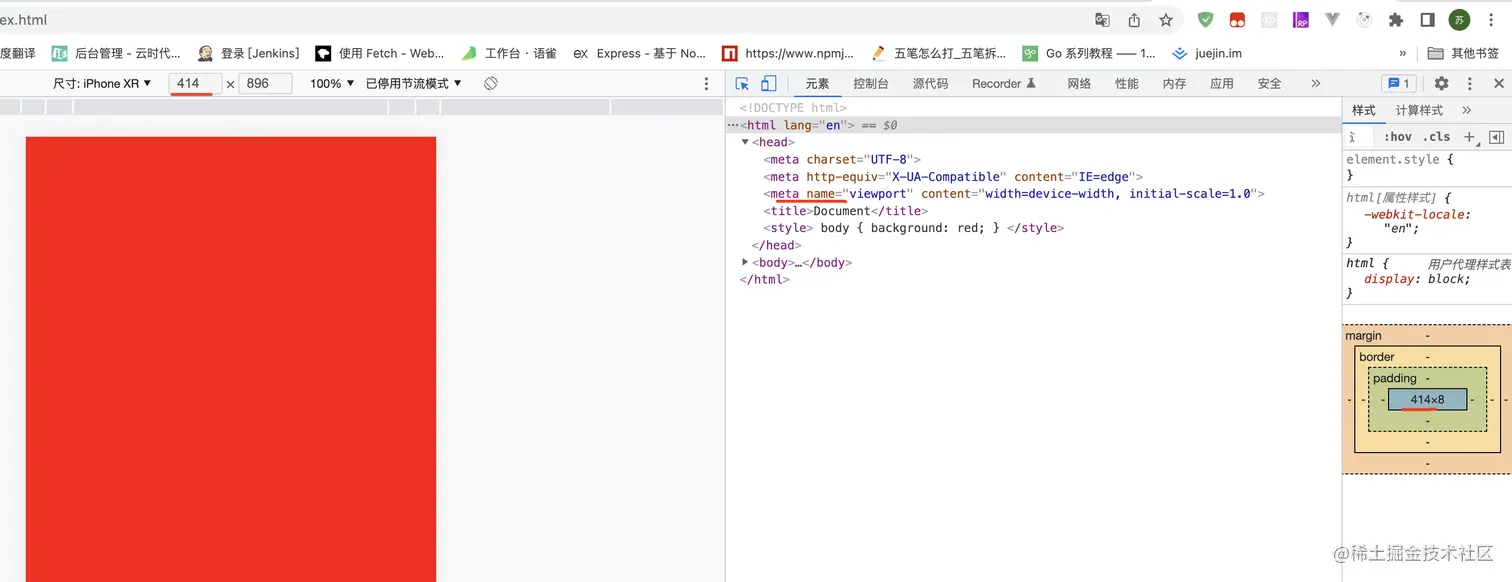Switch to the Recorder tab

[x=1004, y=84]
